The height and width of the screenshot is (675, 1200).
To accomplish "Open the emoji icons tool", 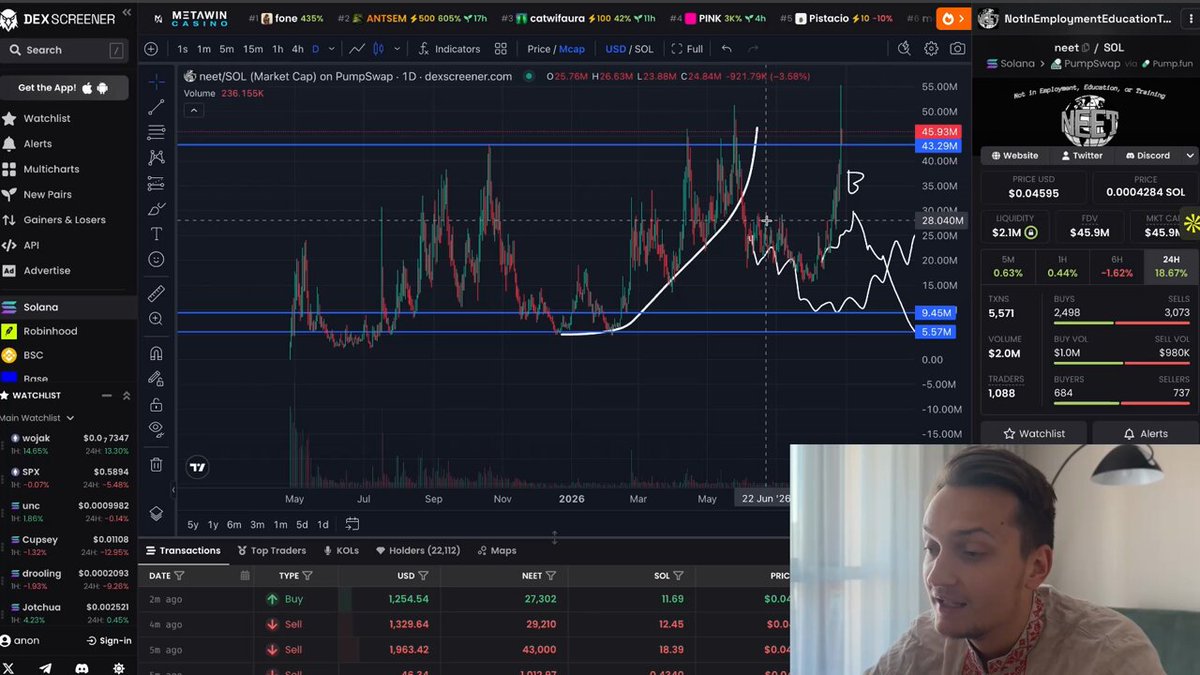I will [156, 259].
